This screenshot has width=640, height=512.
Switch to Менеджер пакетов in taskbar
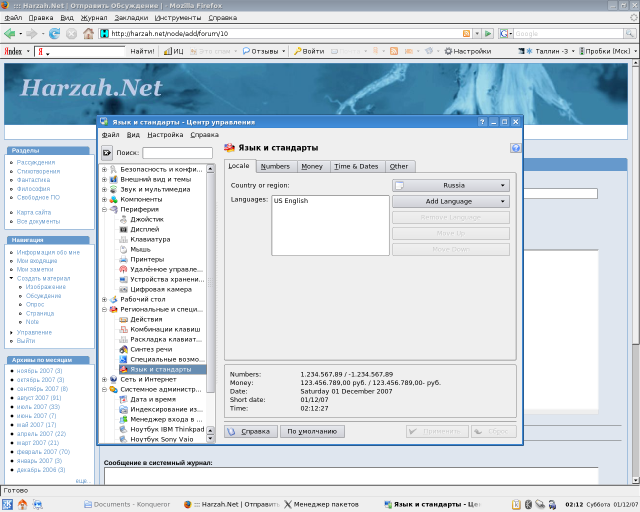322,504
